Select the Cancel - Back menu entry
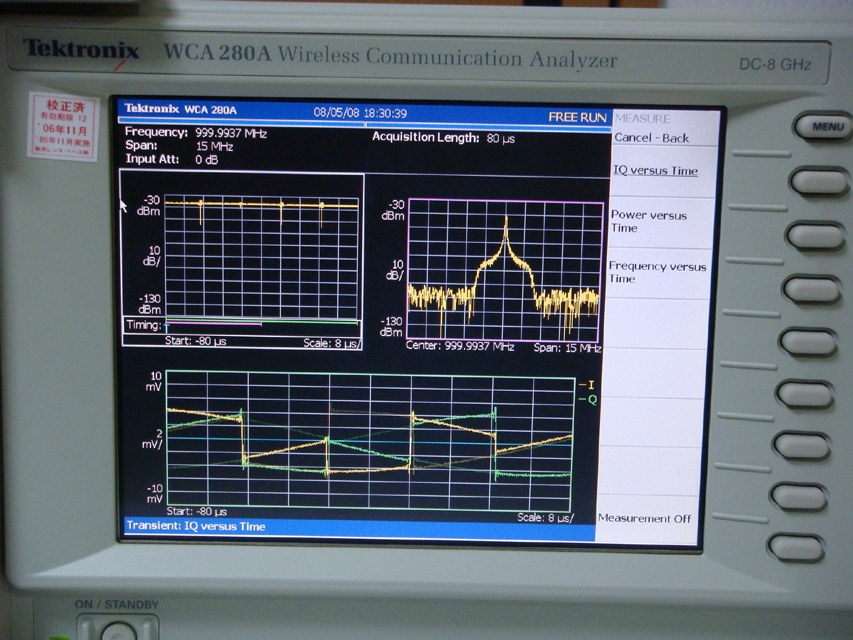Screen dimensions: 853x640 651,138
